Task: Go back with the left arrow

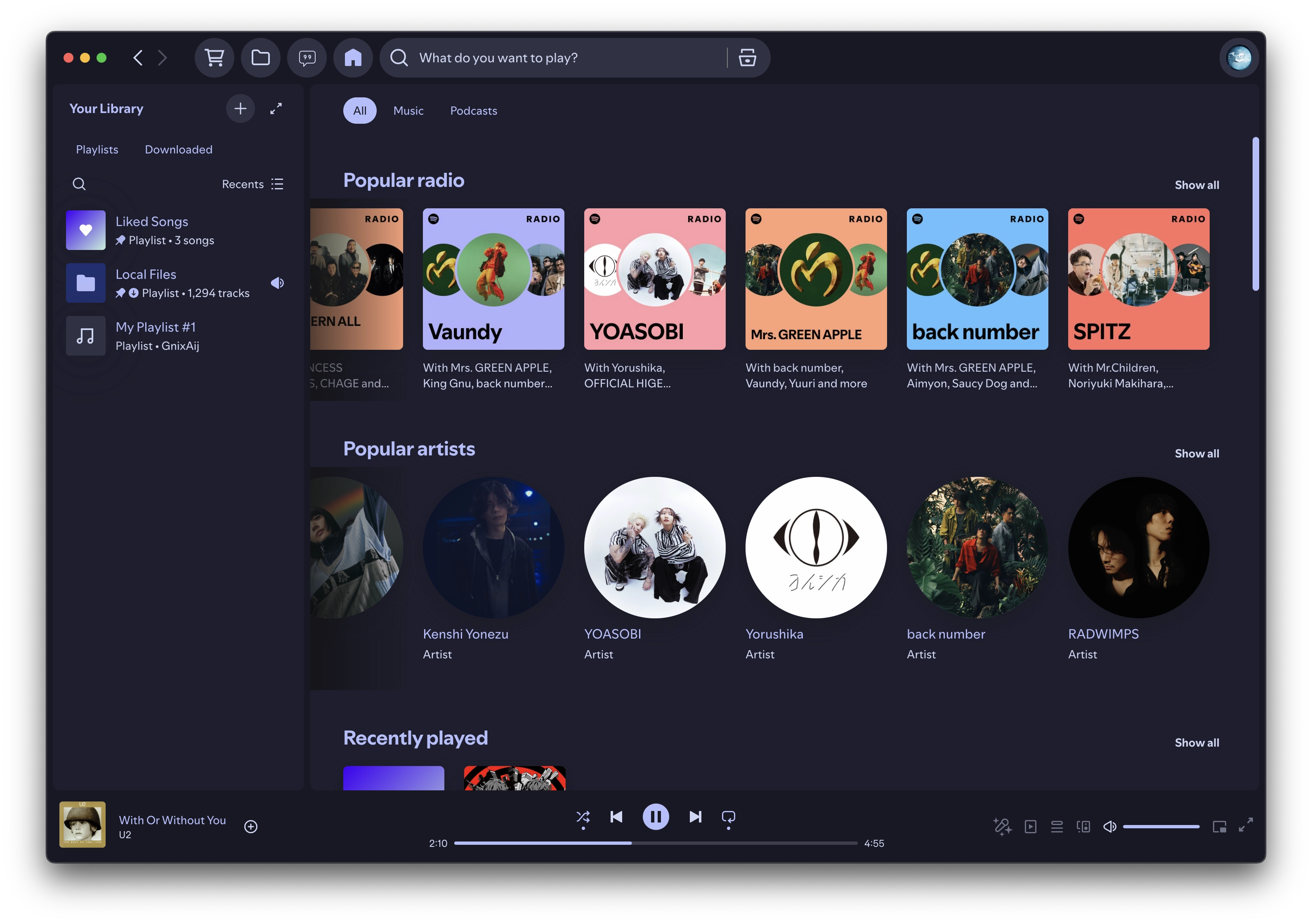Action: tap(138, 58)
